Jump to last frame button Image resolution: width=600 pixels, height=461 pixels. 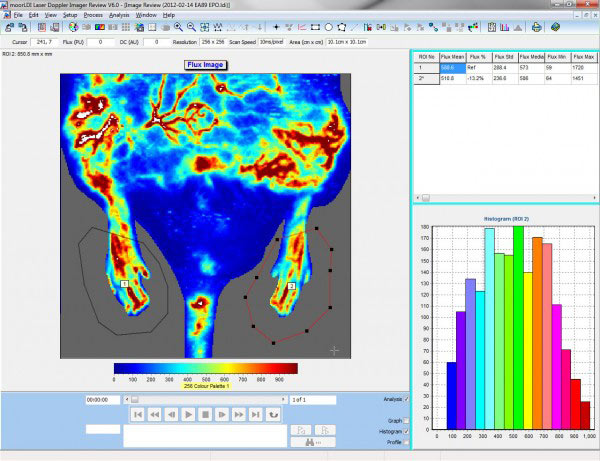(256, 414)
